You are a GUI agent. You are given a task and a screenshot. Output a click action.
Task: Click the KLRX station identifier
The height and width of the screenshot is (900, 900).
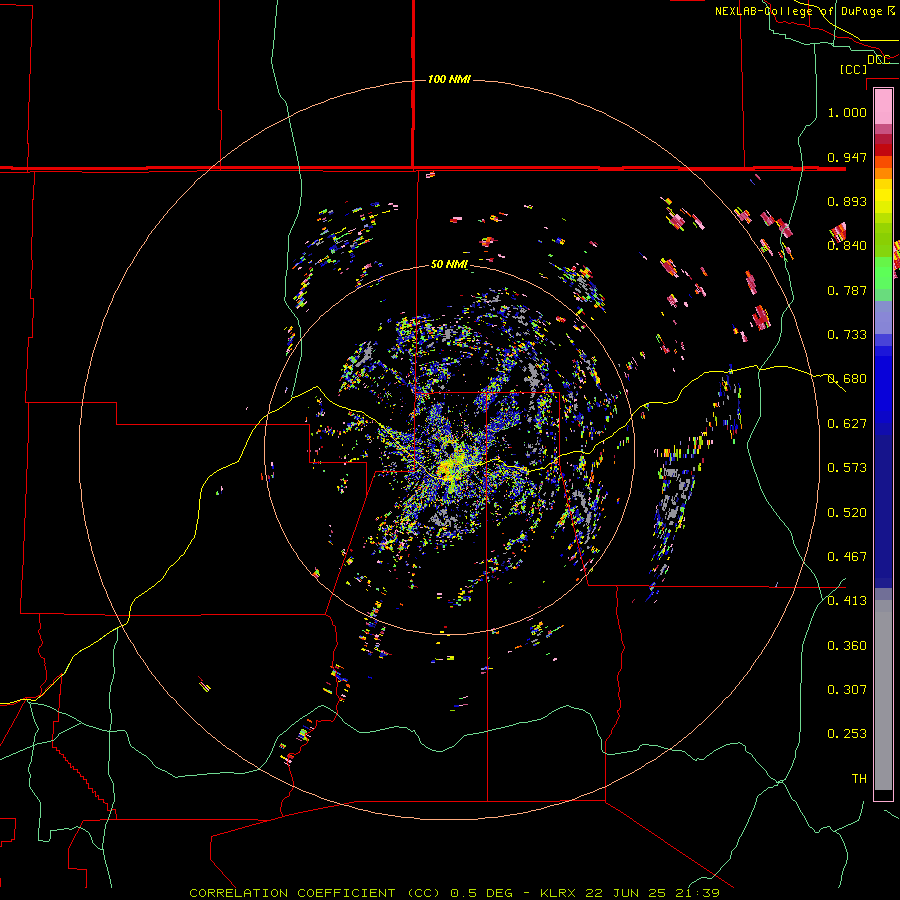pyautogui.click(x=559, y=893)
